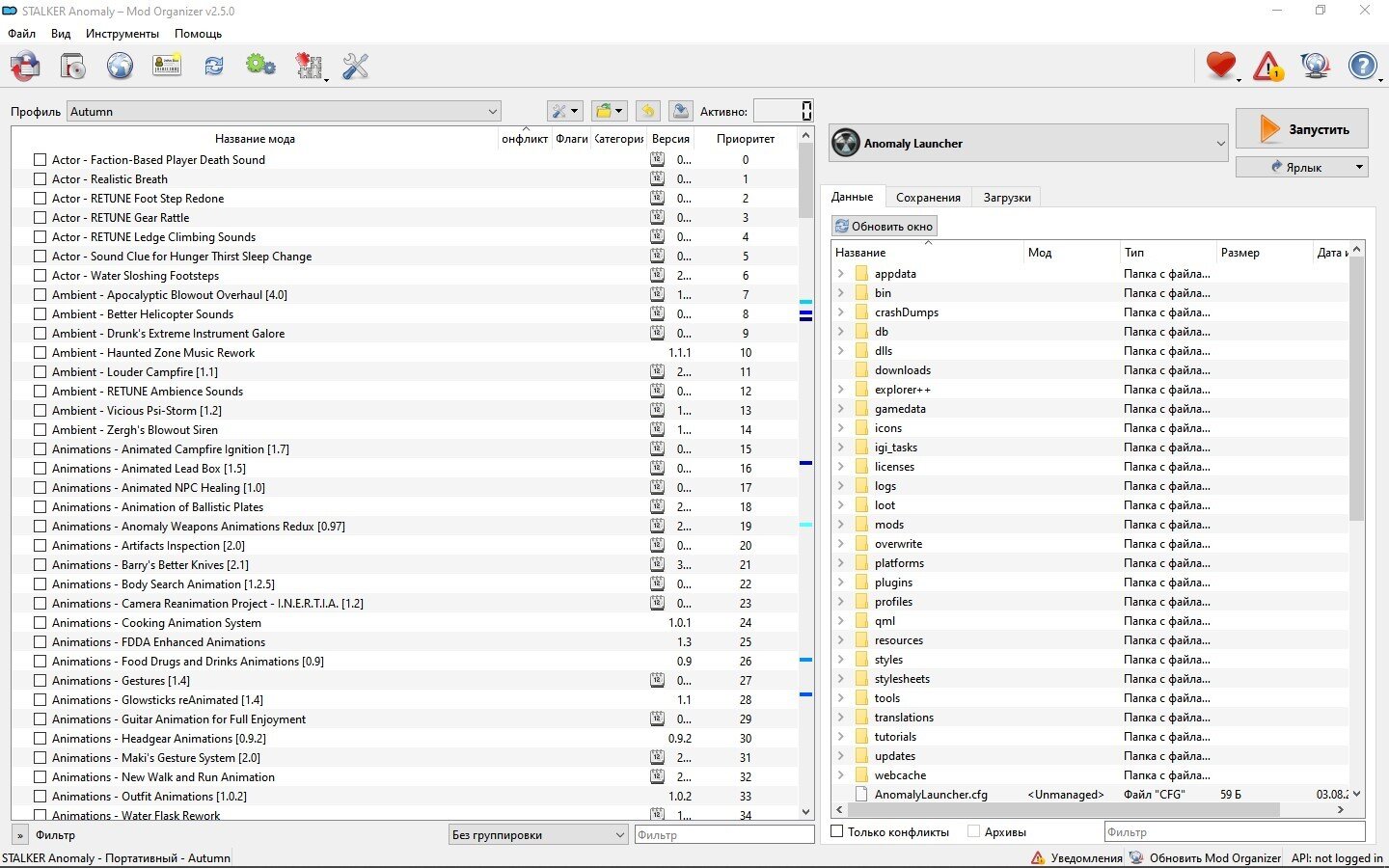Toggle the Архивы checkbox

coord(973,831)
